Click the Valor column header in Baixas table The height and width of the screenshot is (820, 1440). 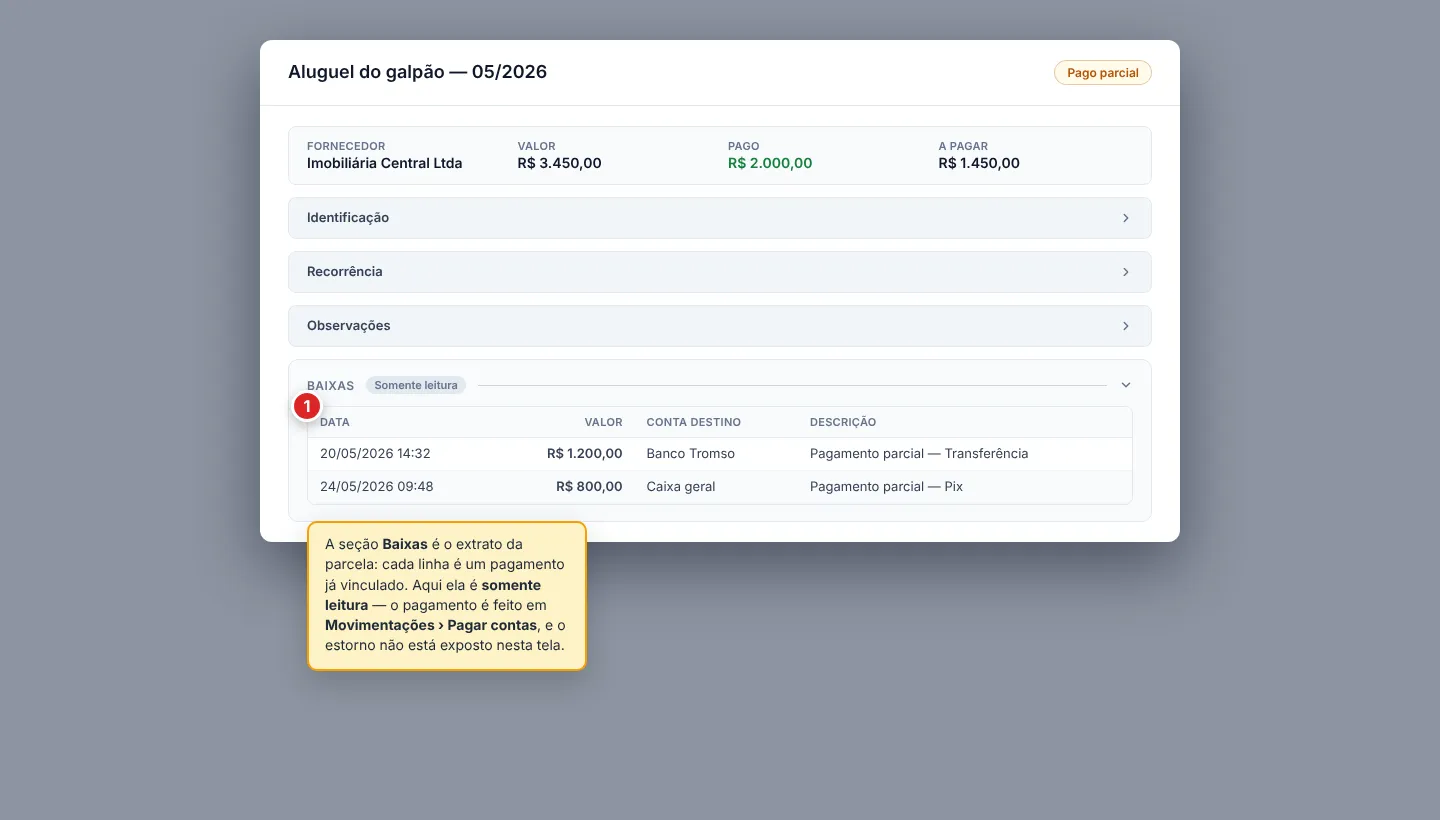[x=604, y=422]
